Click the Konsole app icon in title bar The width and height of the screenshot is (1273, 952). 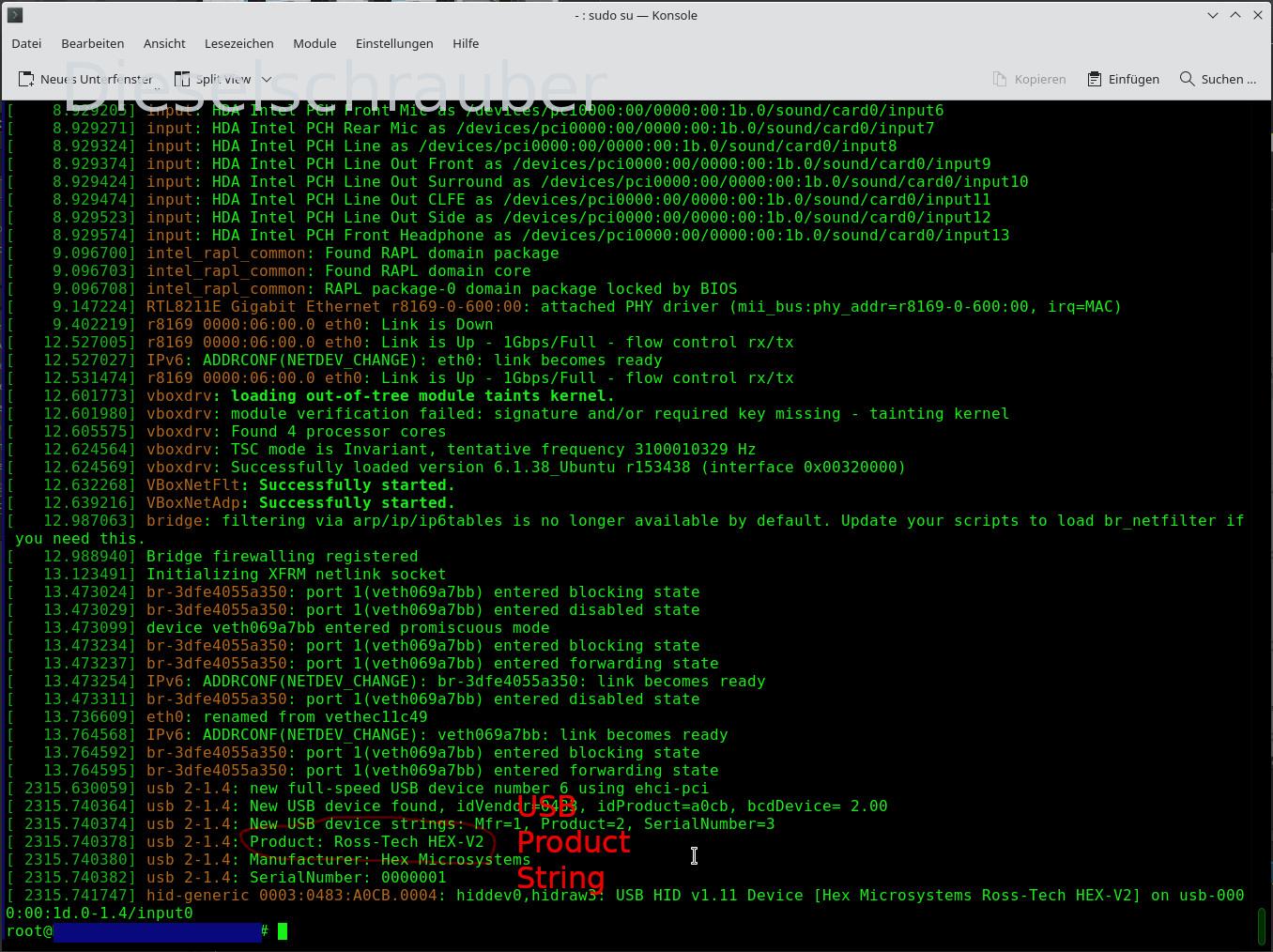pos(15,15)
